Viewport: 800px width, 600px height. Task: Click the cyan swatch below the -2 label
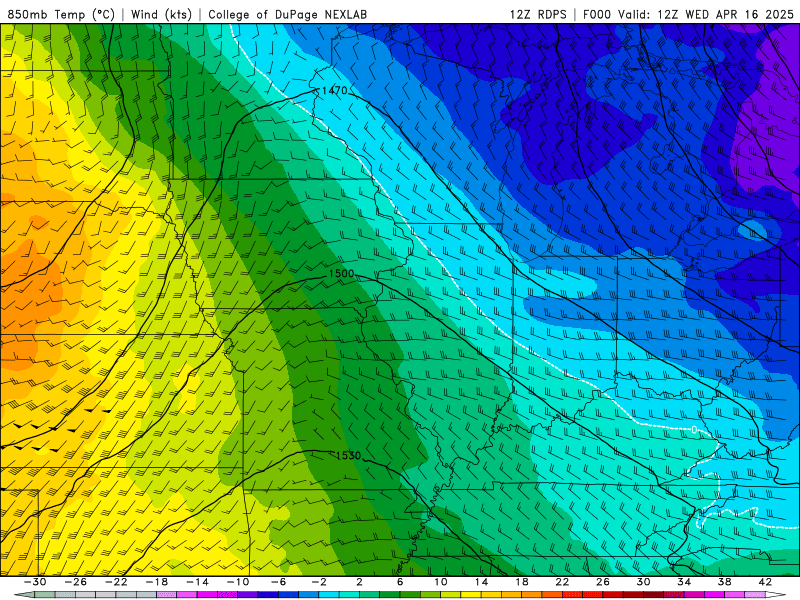pyautogui.click(x=329, y=595)
